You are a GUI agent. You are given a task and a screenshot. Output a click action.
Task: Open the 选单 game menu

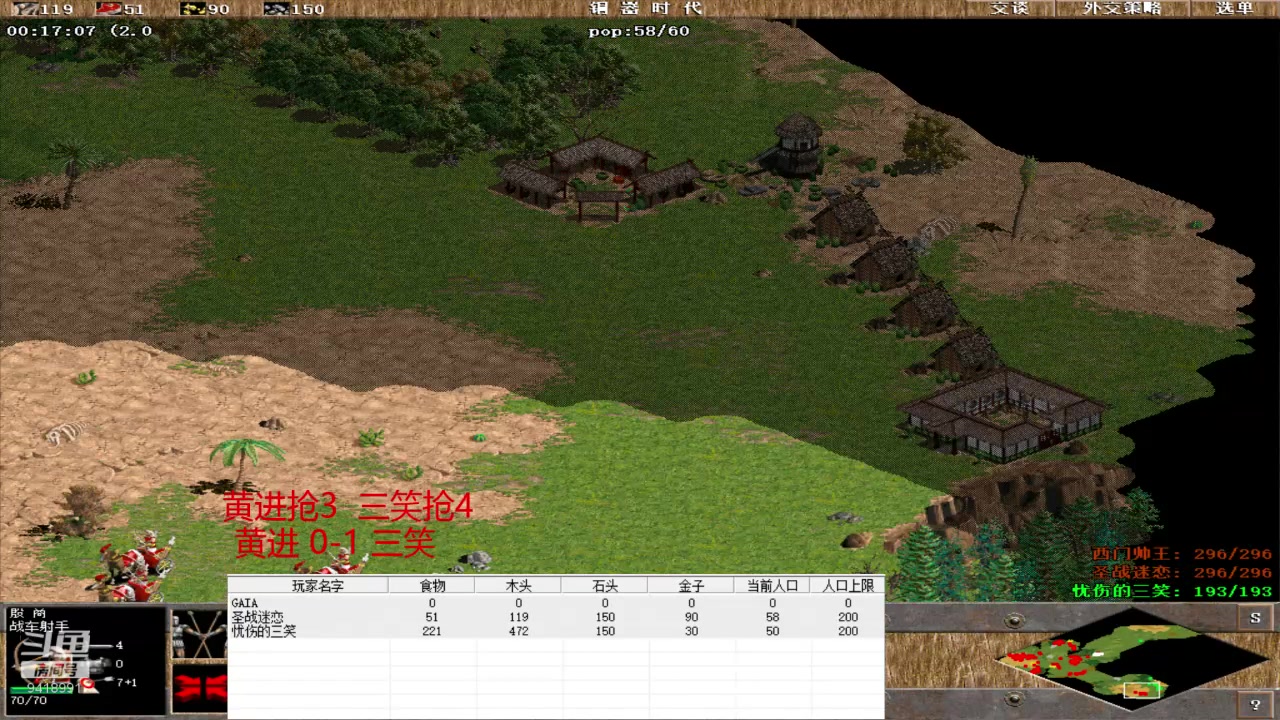1234,8
